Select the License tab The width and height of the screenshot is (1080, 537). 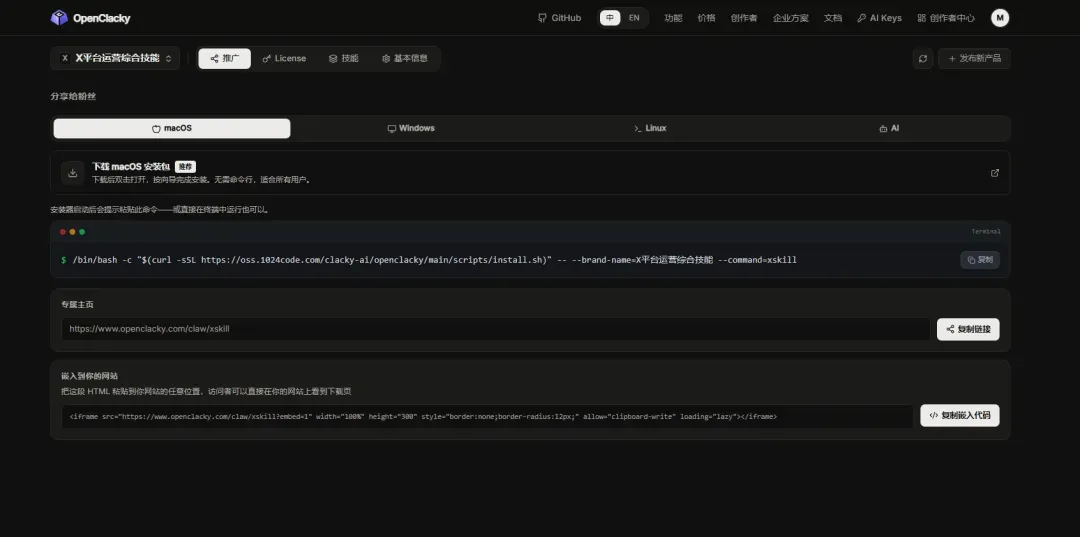click(284, 59)
